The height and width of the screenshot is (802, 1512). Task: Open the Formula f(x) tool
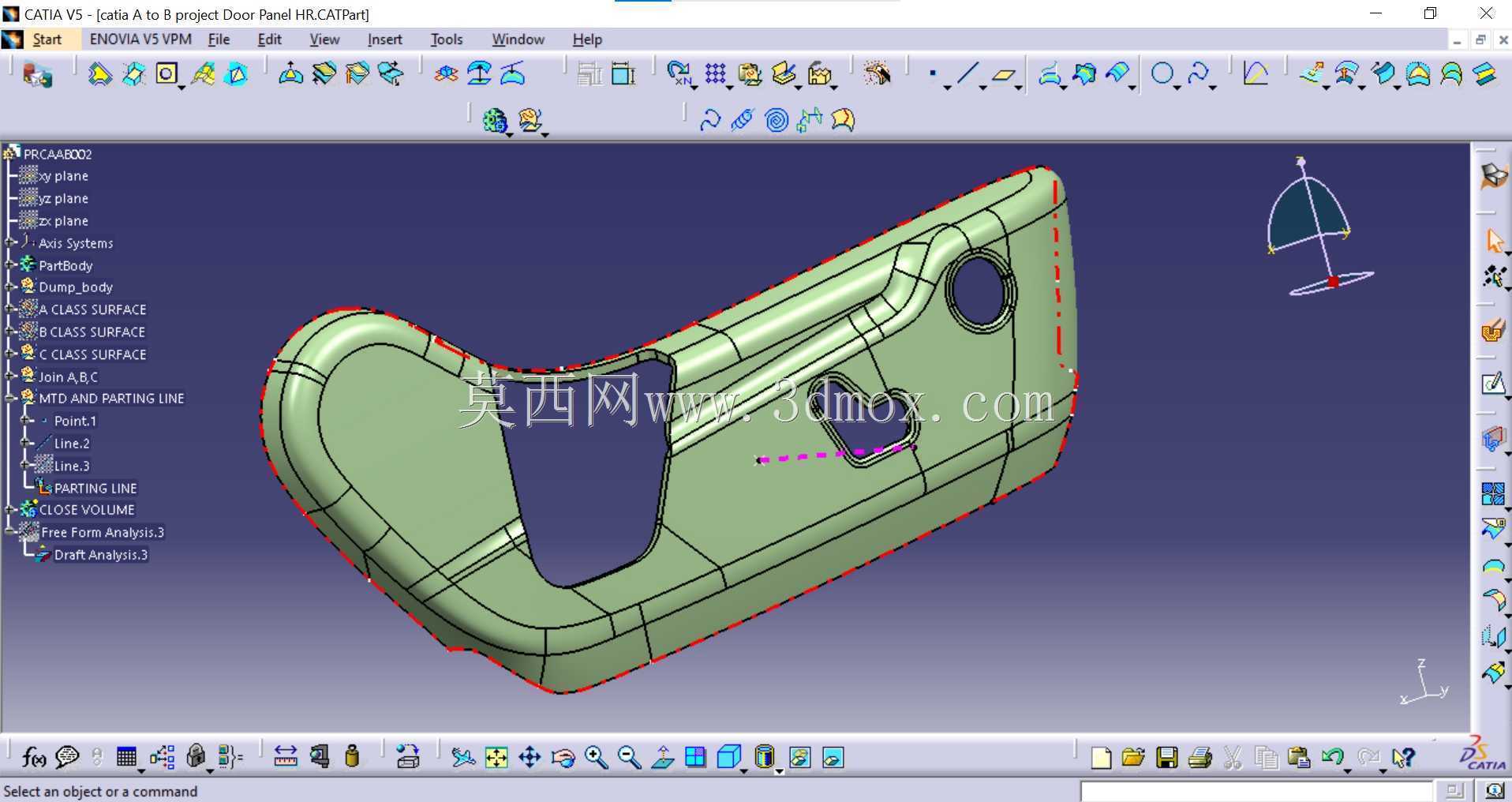(33, 757)
